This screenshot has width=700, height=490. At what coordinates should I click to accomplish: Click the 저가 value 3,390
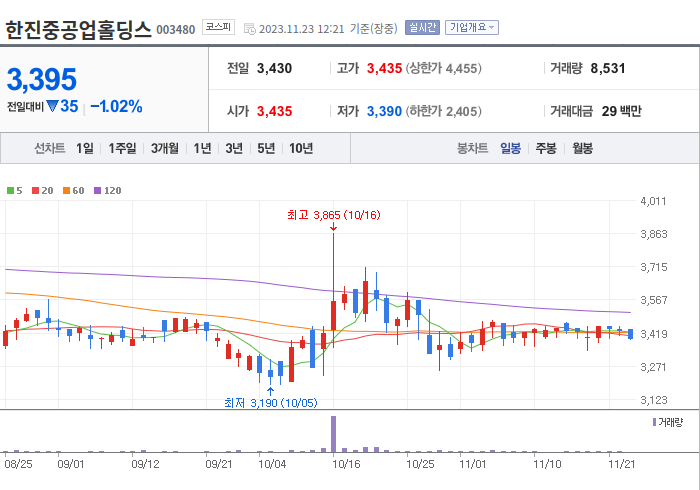pos(384,111)
